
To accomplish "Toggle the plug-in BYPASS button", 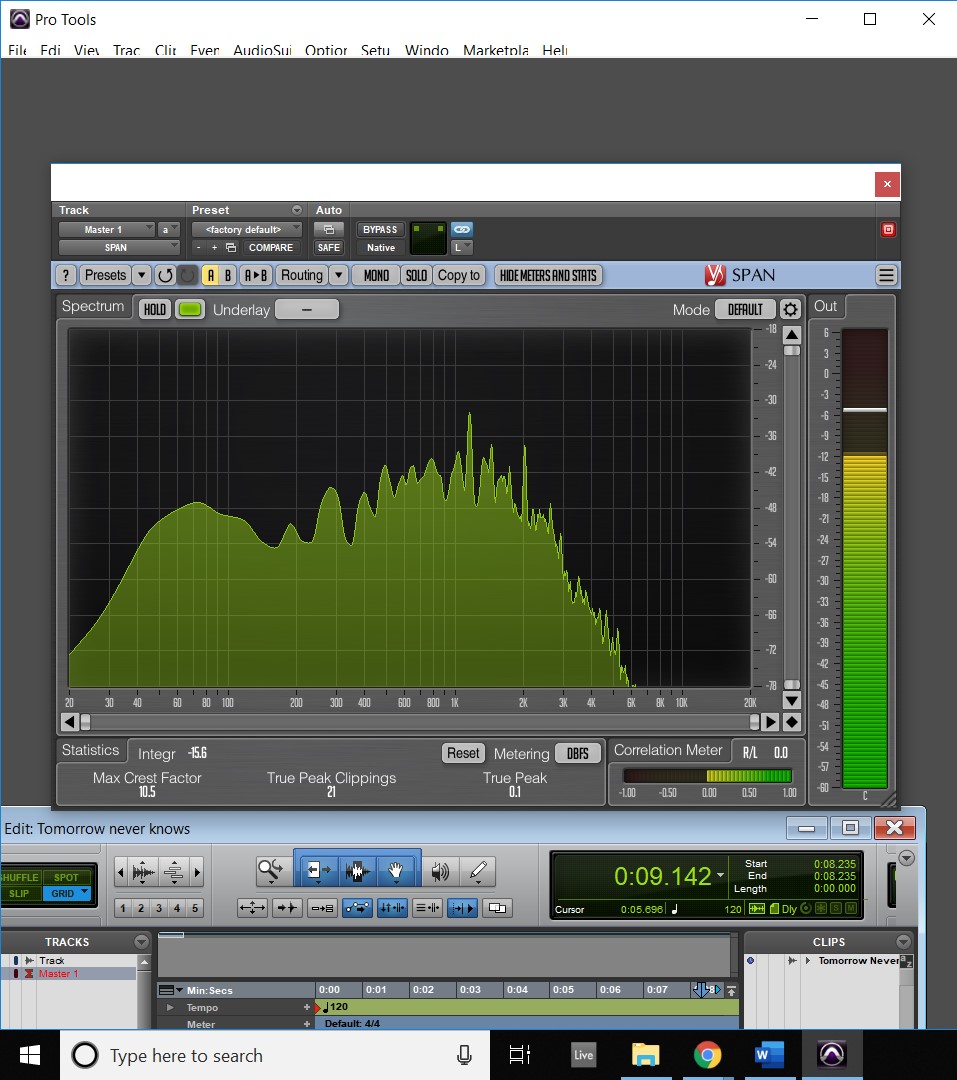I will click(x=380, y=230).
